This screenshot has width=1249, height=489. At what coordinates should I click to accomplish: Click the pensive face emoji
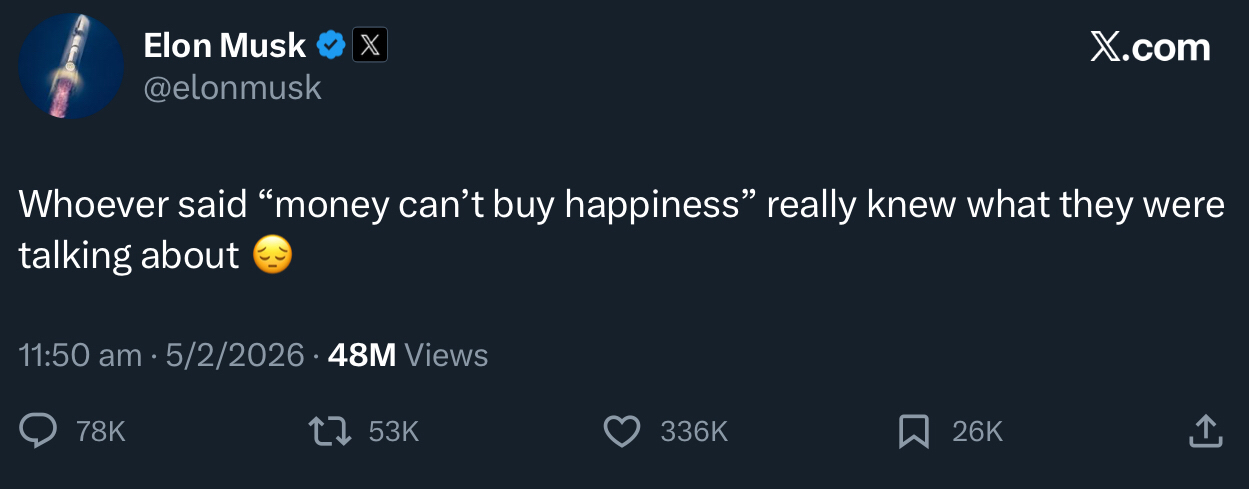pos(272,256)
